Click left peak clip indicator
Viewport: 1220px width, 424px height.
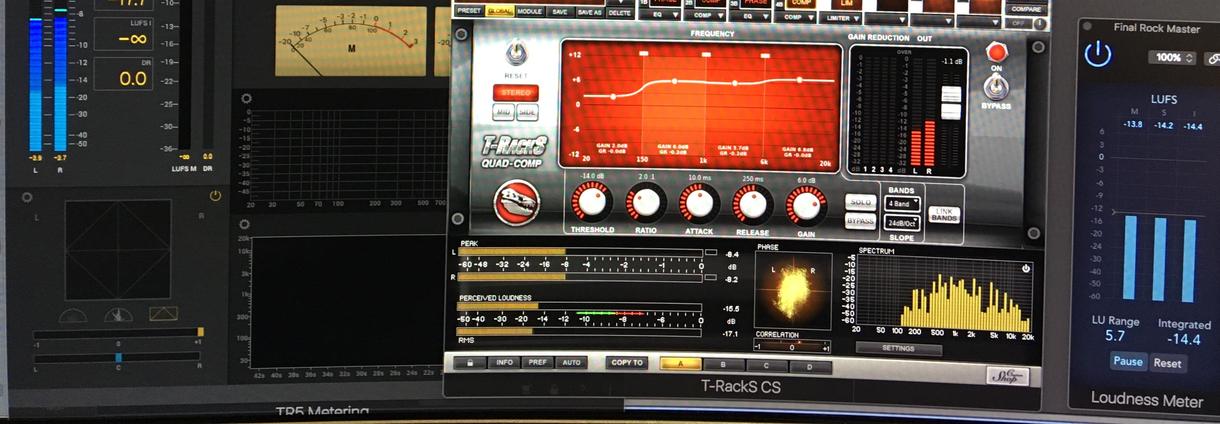(711, 253)
